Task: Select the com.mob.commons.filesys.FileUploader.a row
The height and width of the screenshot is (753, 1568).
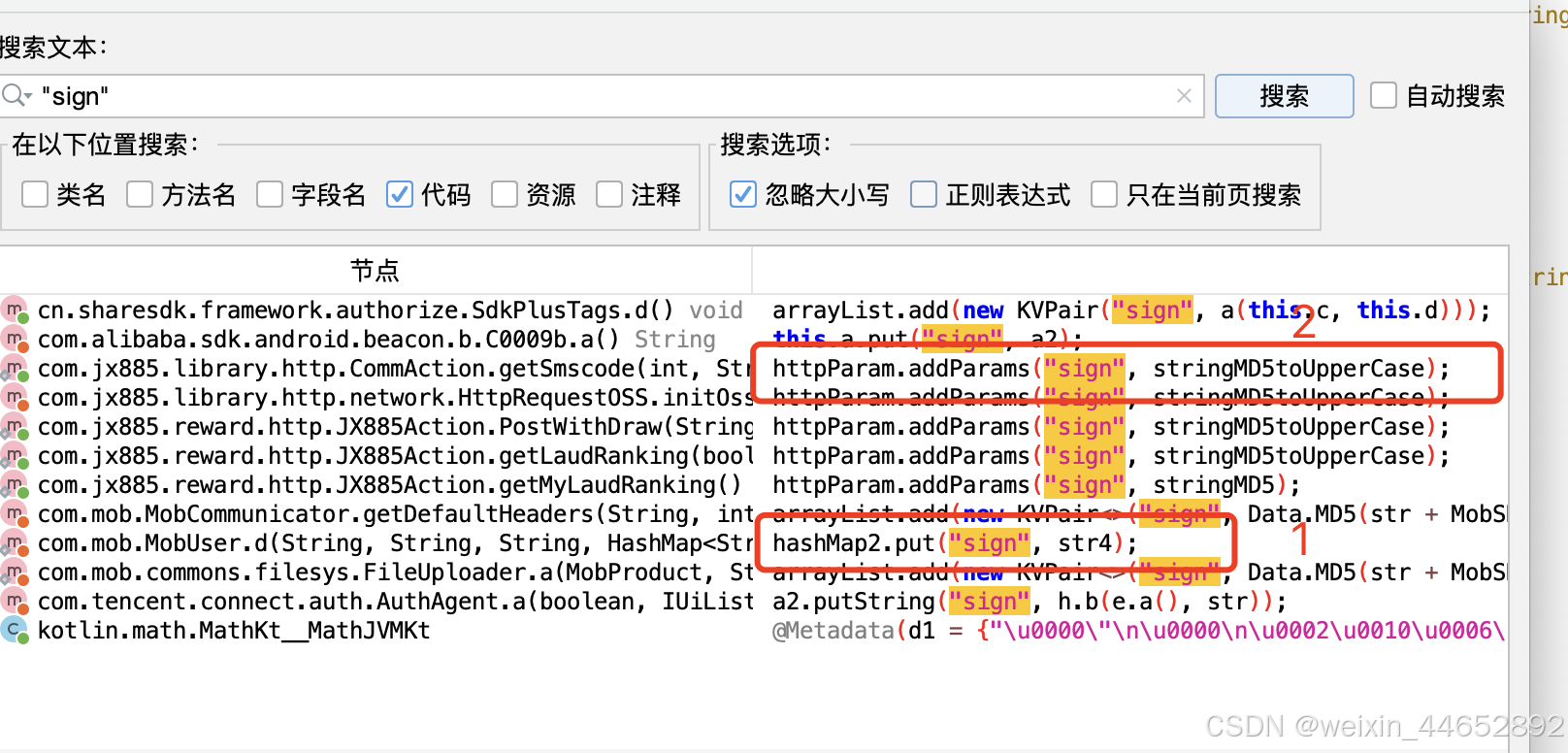Action: click(754, 573)
